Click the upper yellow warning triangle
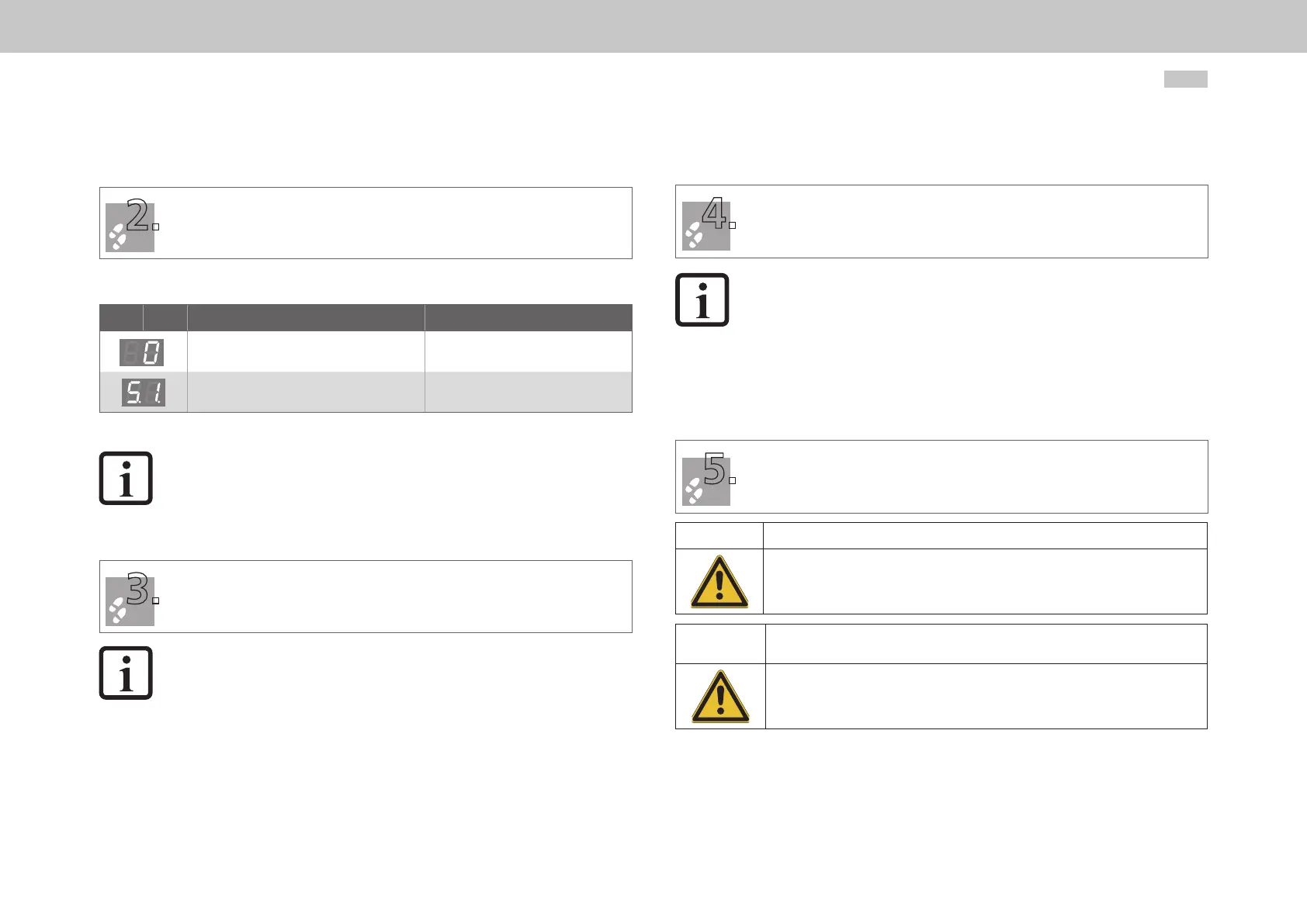 tap(719, 581)
